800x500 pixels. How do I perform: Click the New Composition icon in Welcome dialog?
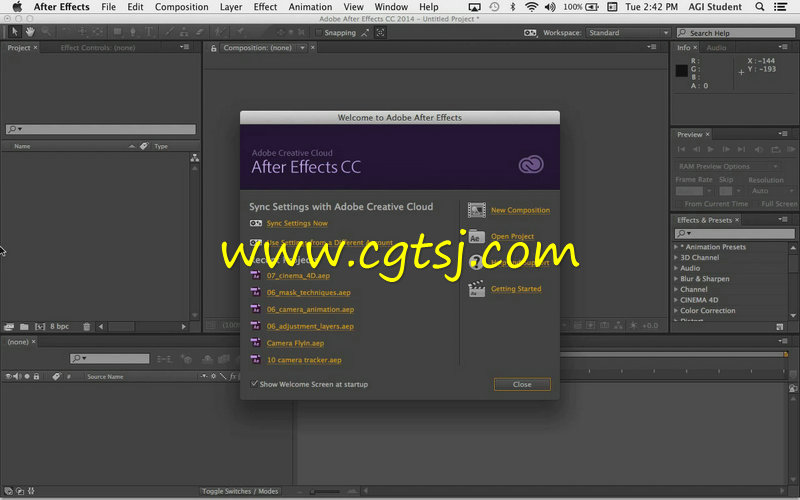[477, 210]
